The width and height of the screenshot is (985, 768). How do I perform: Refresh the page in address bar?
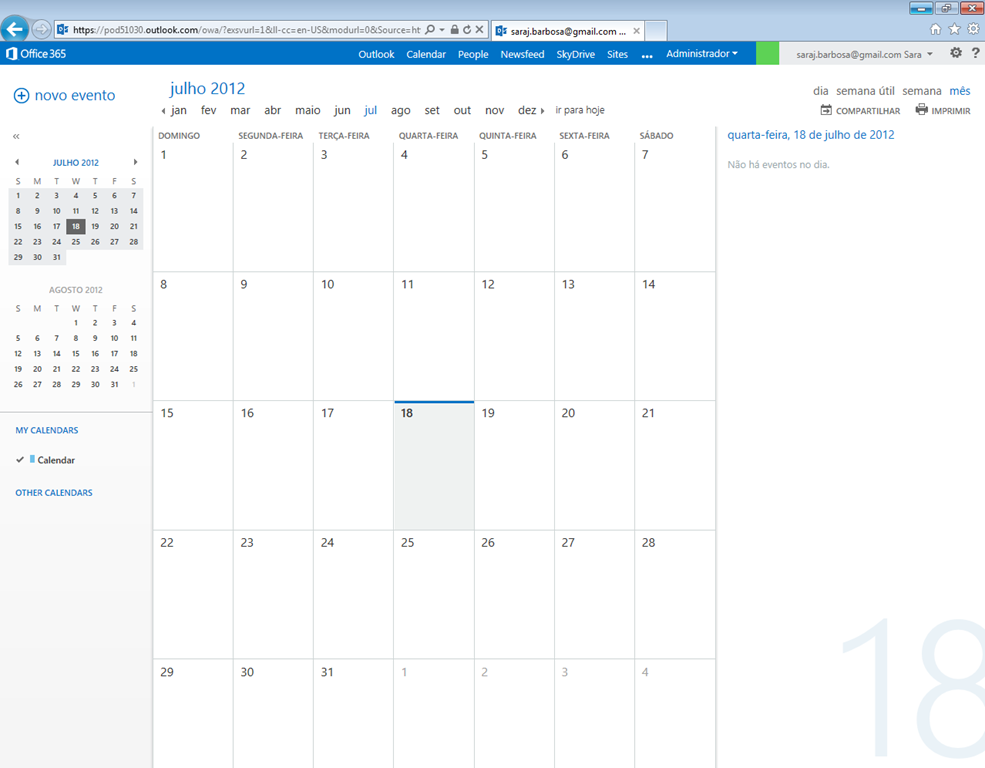467,30
